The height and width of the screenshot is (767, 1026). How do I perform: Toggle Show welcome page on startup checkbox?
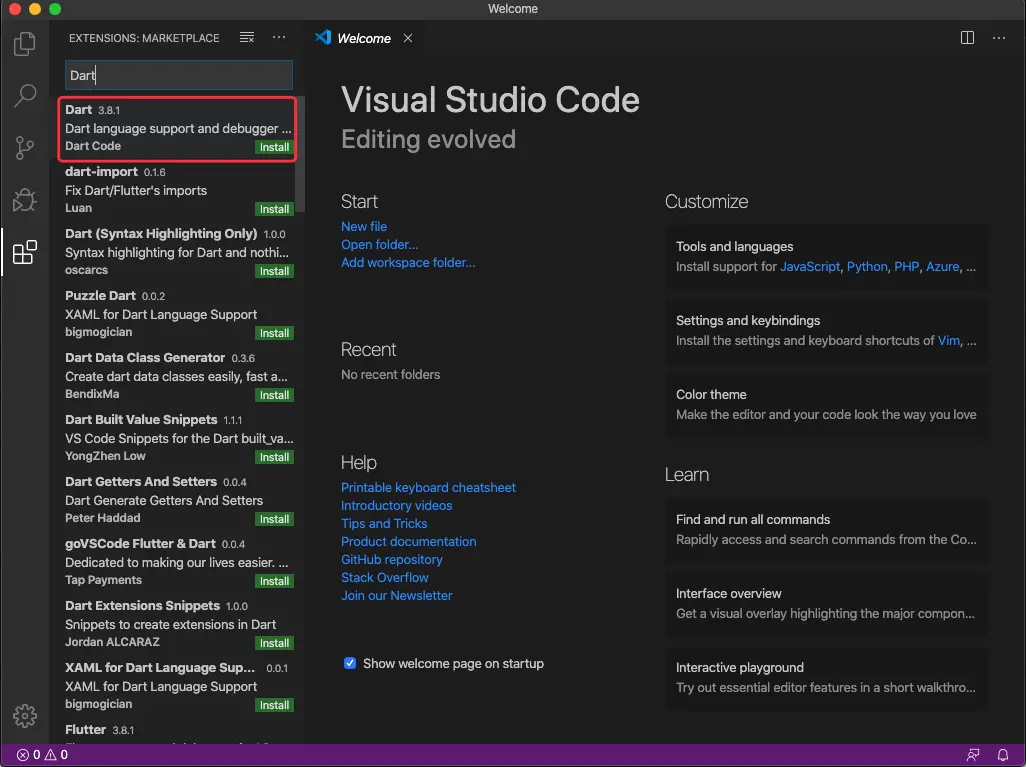click(350, 664)
